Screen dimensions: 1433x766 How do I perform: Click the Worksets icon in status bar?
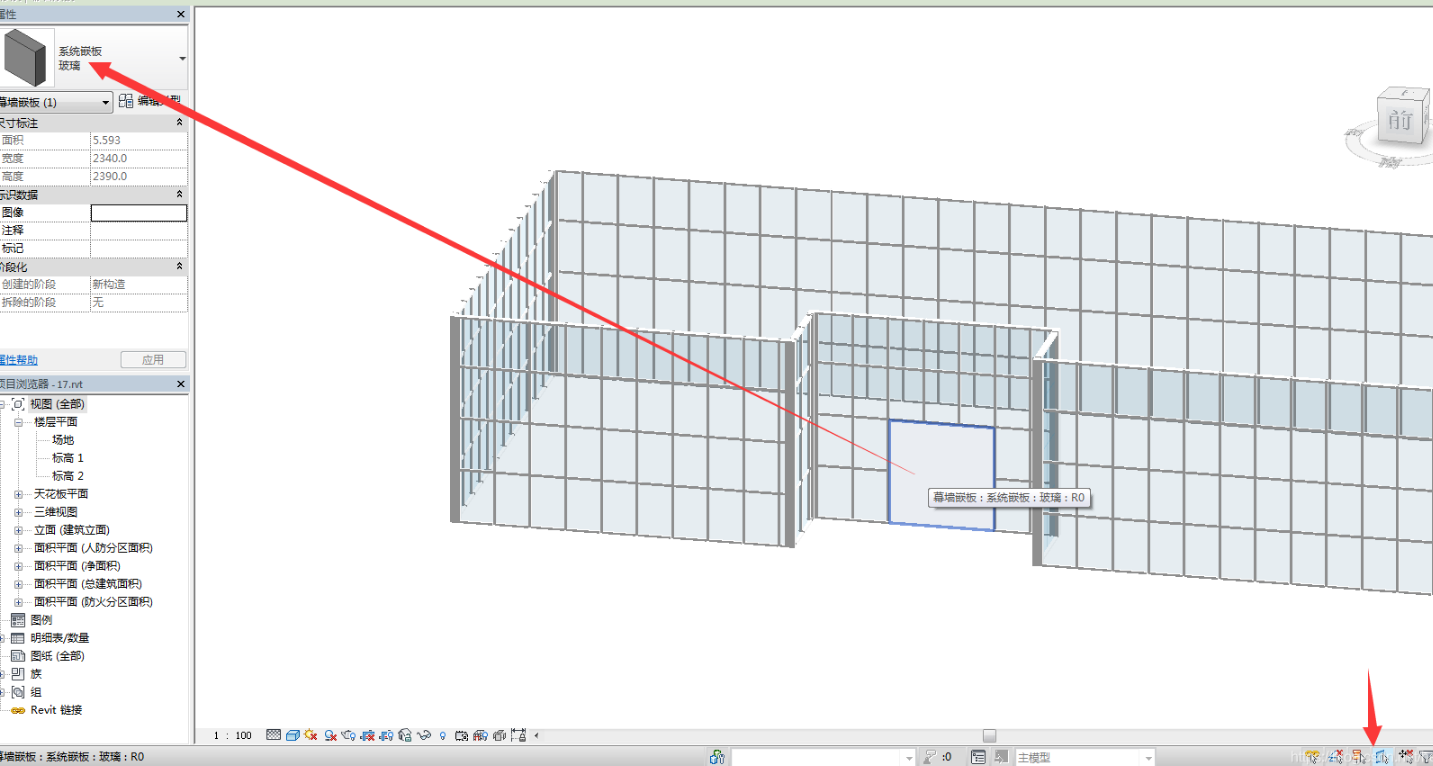pyautogui.click(x=717, y=758)
